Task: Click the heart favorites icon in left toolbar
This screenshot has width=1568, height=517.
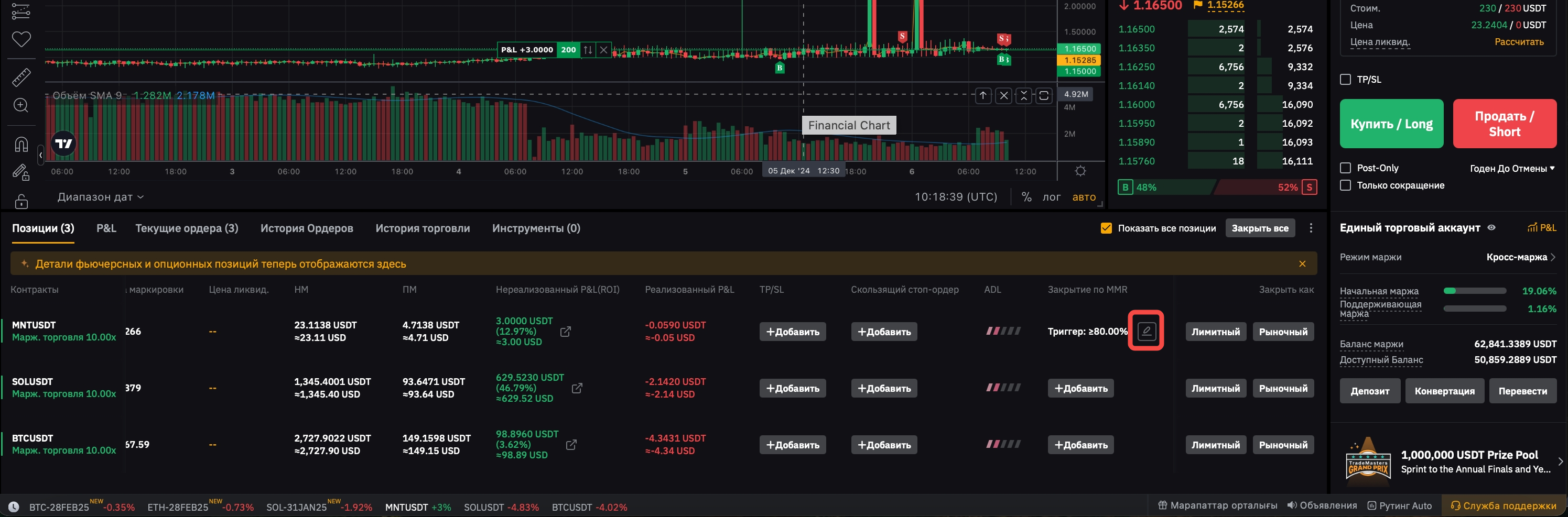Action: (x=21, y=39)
